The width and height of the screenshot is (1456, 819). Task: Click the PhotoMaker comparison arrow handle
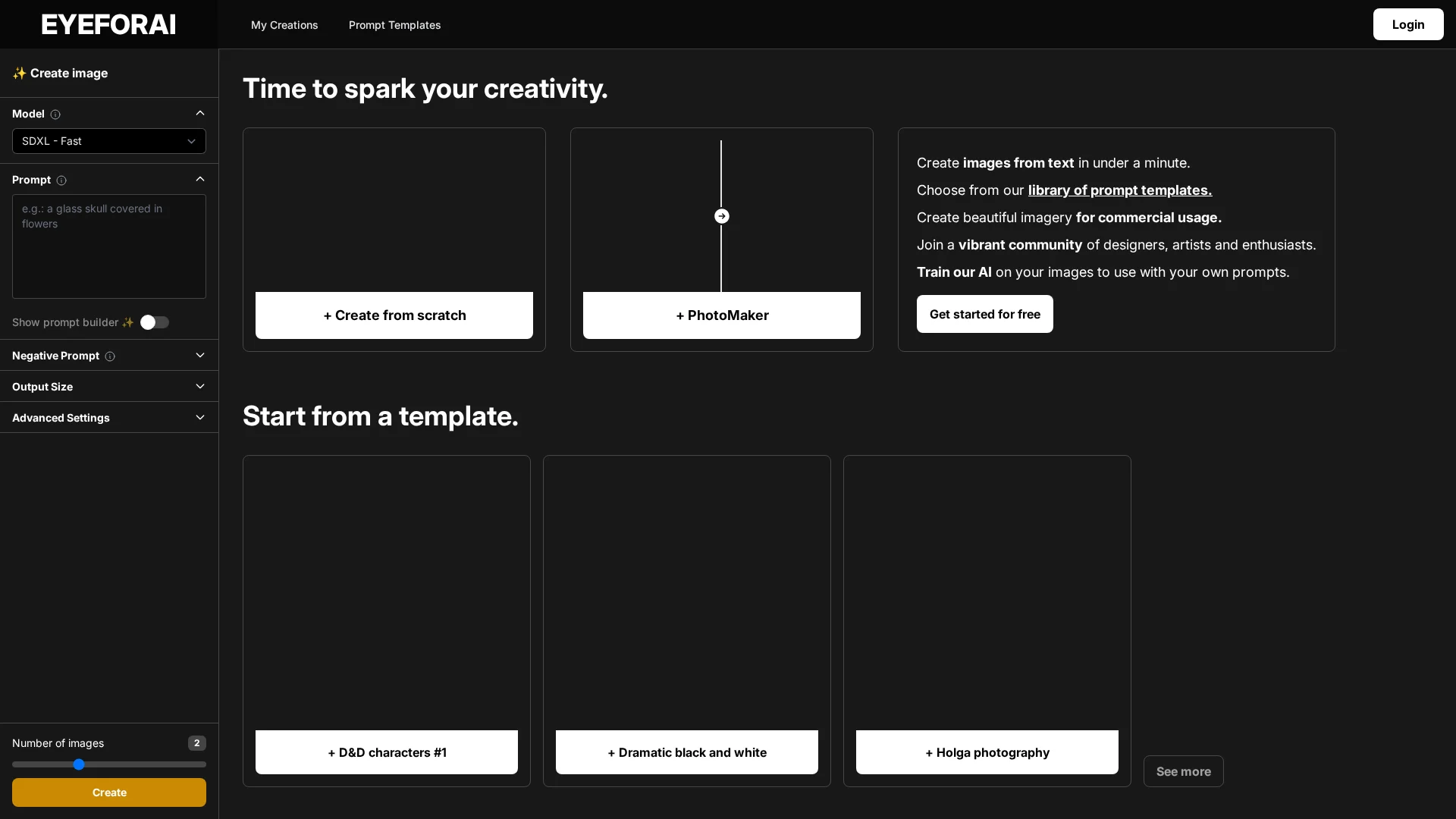(721, 216)
